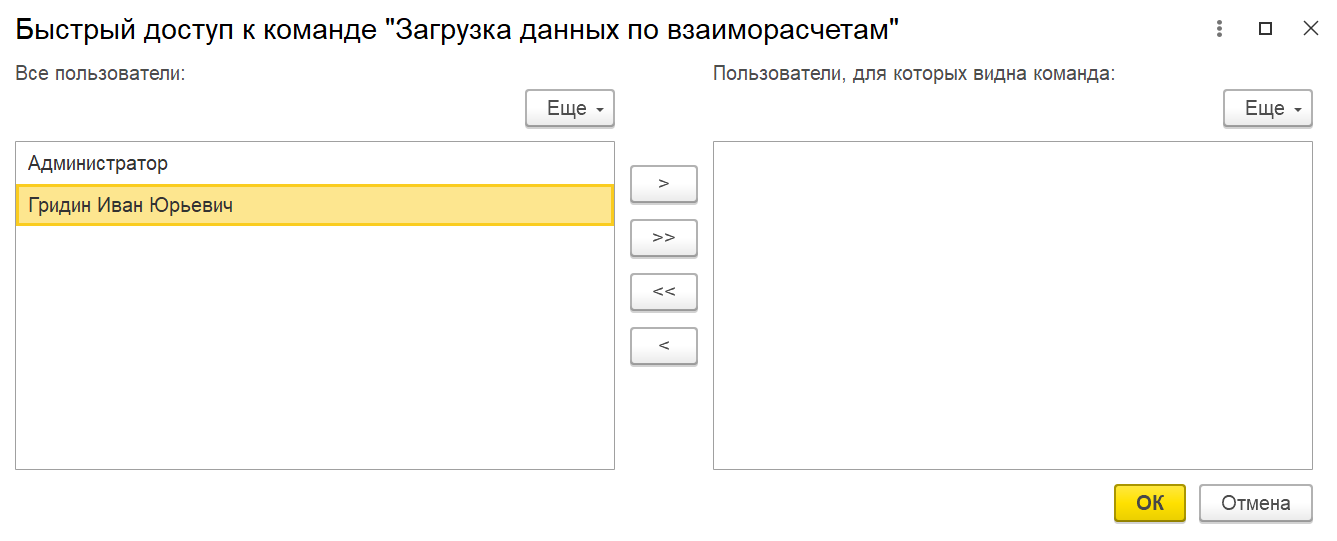This screenshot has width=1337, height=541.
Task: Click empty space below Гридин in left list
Action: [315, 347]
